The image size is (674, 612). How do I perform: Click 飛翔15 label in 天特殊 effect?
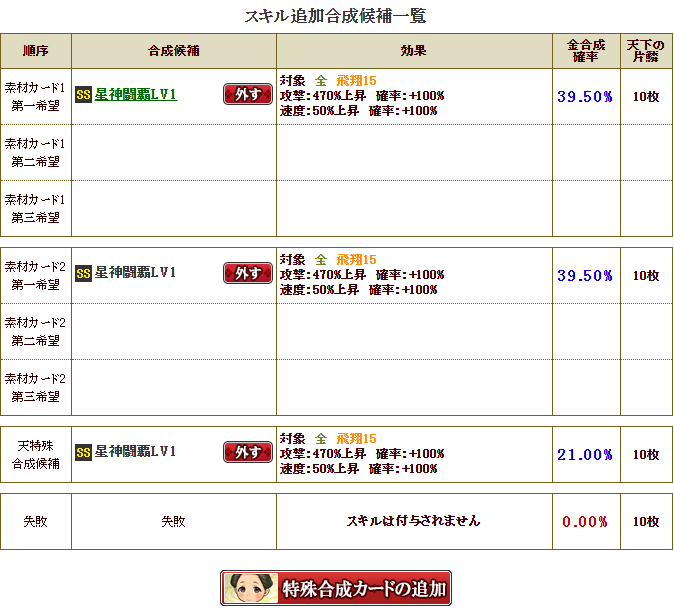tap(356, 438)
